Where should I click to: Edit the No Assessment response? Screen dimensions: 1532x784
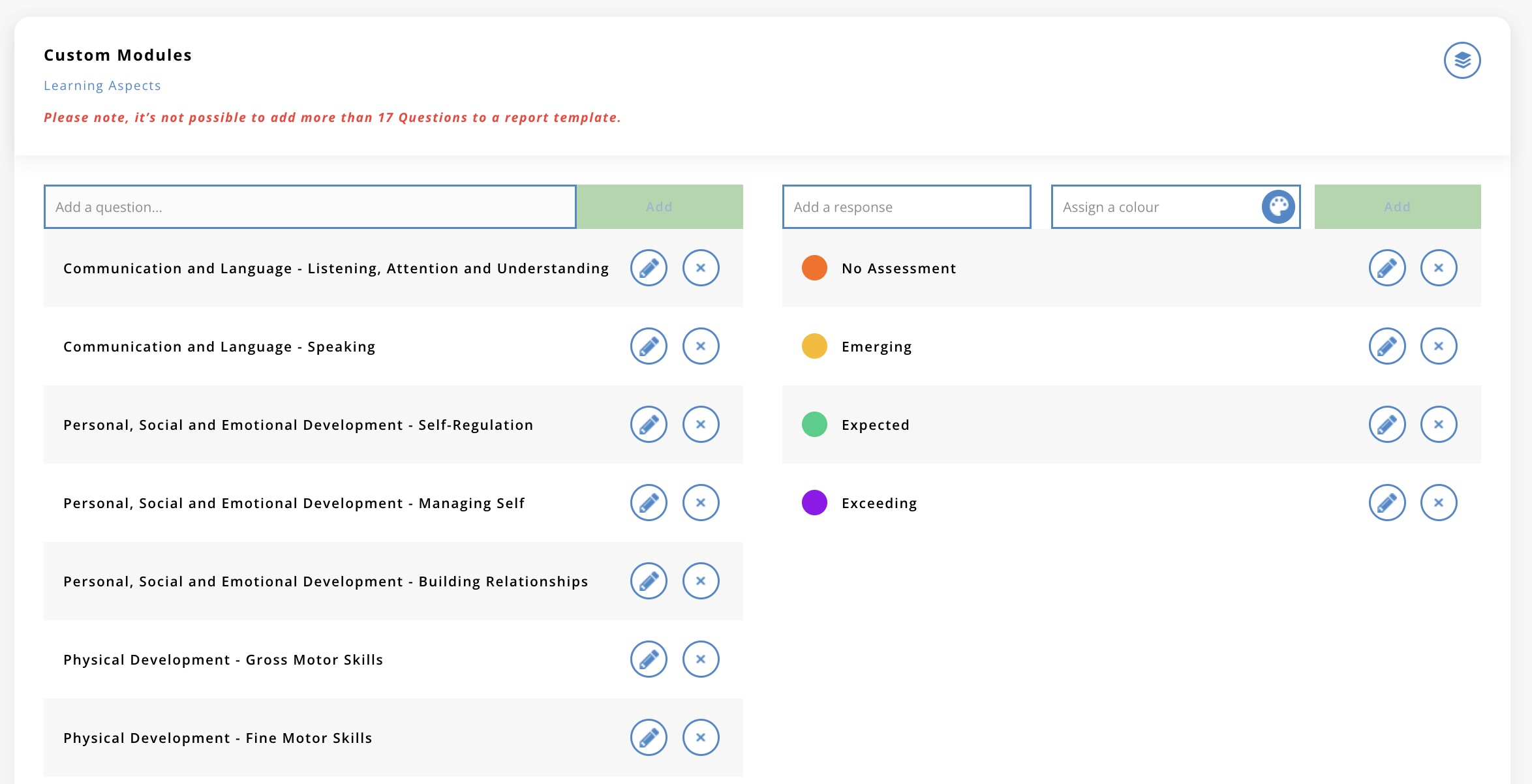pyautogui.click(x=1386, y=268)
